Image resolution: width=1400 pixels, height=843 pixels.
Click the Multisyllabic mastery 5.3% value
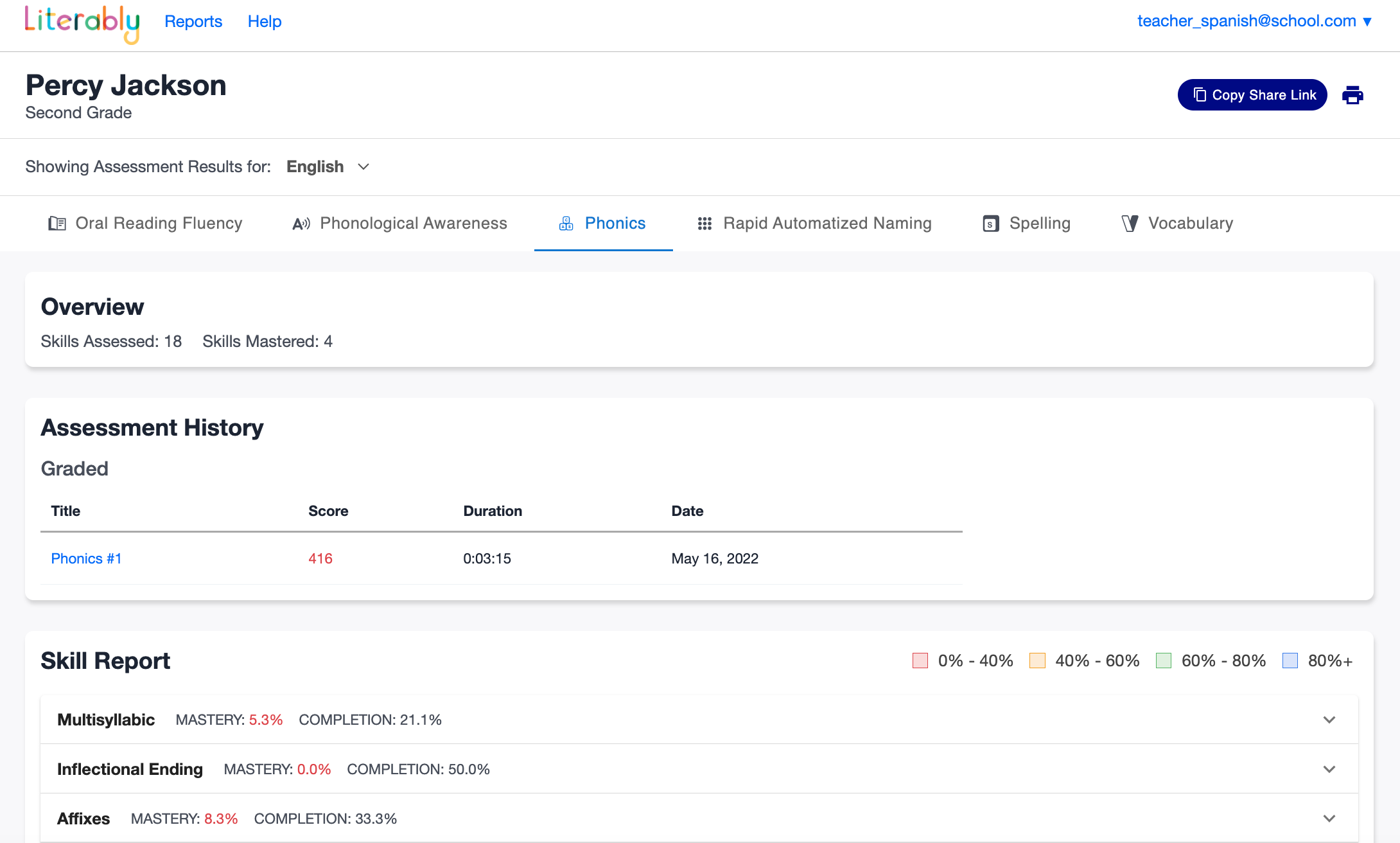coord(266,720)
